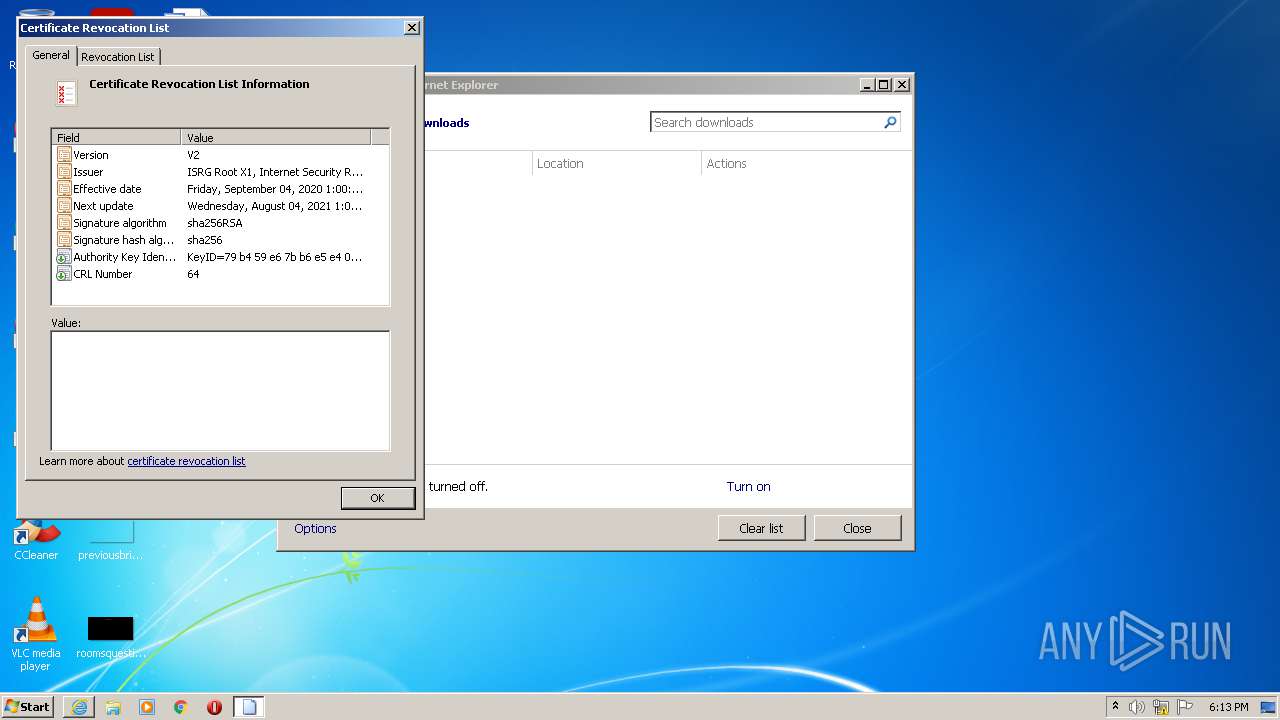
Task: Maximize the Internet Explorer downloads window
Action: point(883,85)
